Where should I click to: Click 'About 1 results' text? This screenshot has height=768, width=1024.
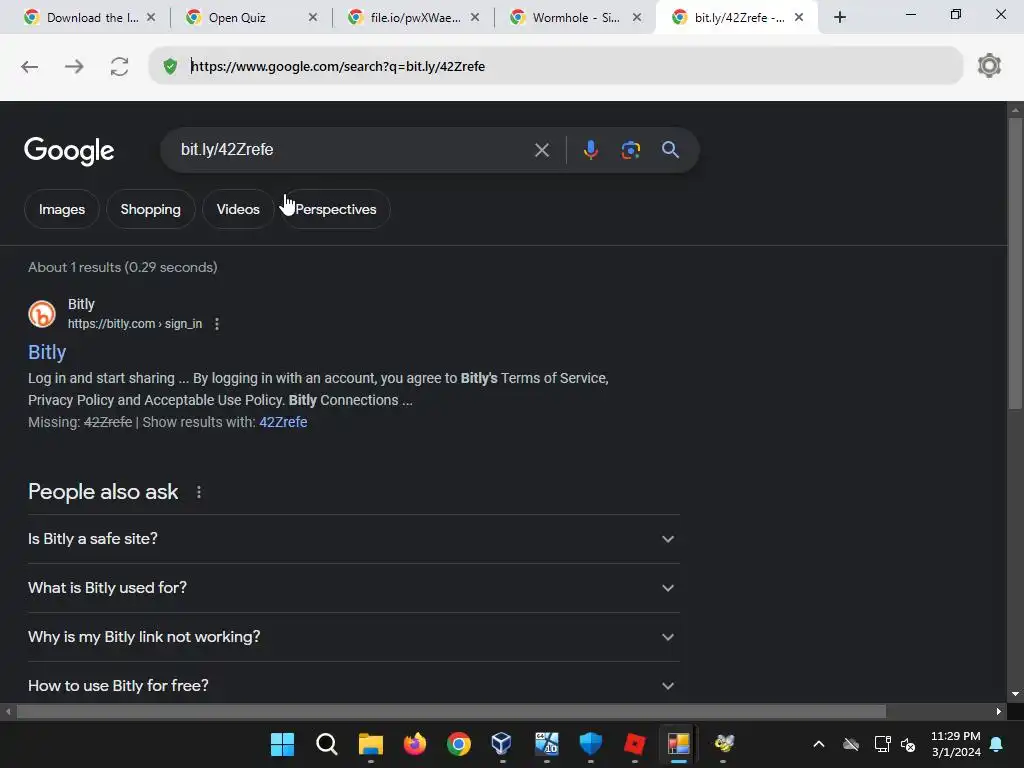click(x=123, y=267)
